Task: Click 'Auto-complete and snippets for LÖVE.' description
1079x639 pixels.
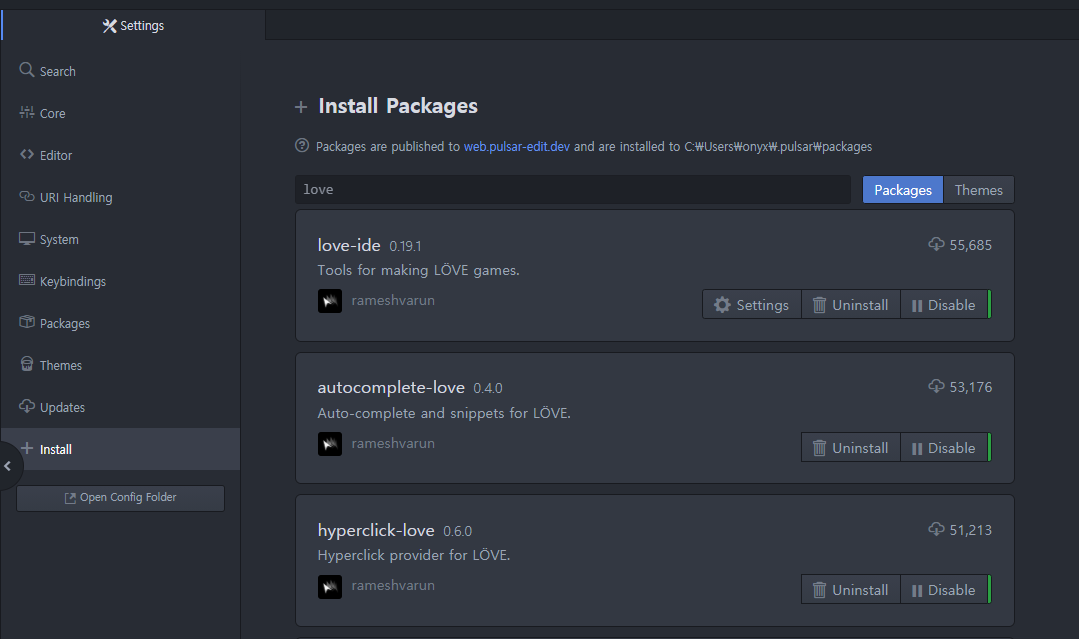Action: 444,413
